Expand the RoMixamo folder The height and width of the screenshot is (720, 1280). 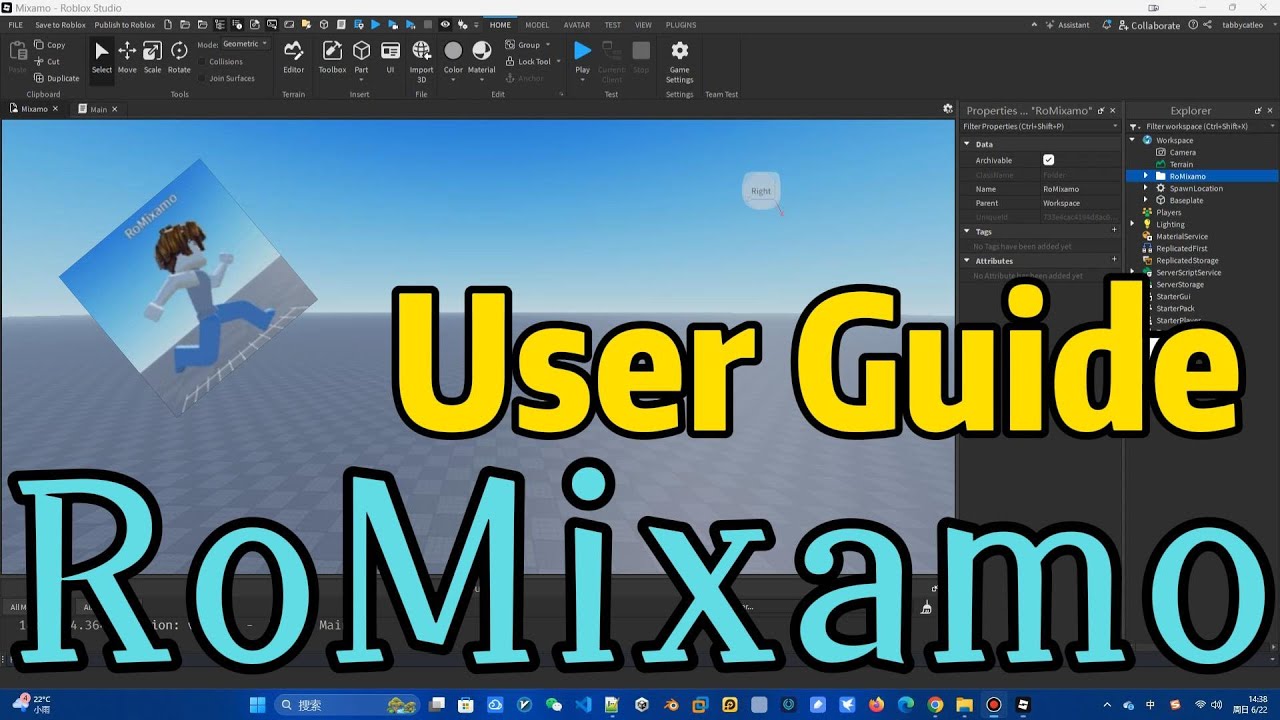point(1146,176)
